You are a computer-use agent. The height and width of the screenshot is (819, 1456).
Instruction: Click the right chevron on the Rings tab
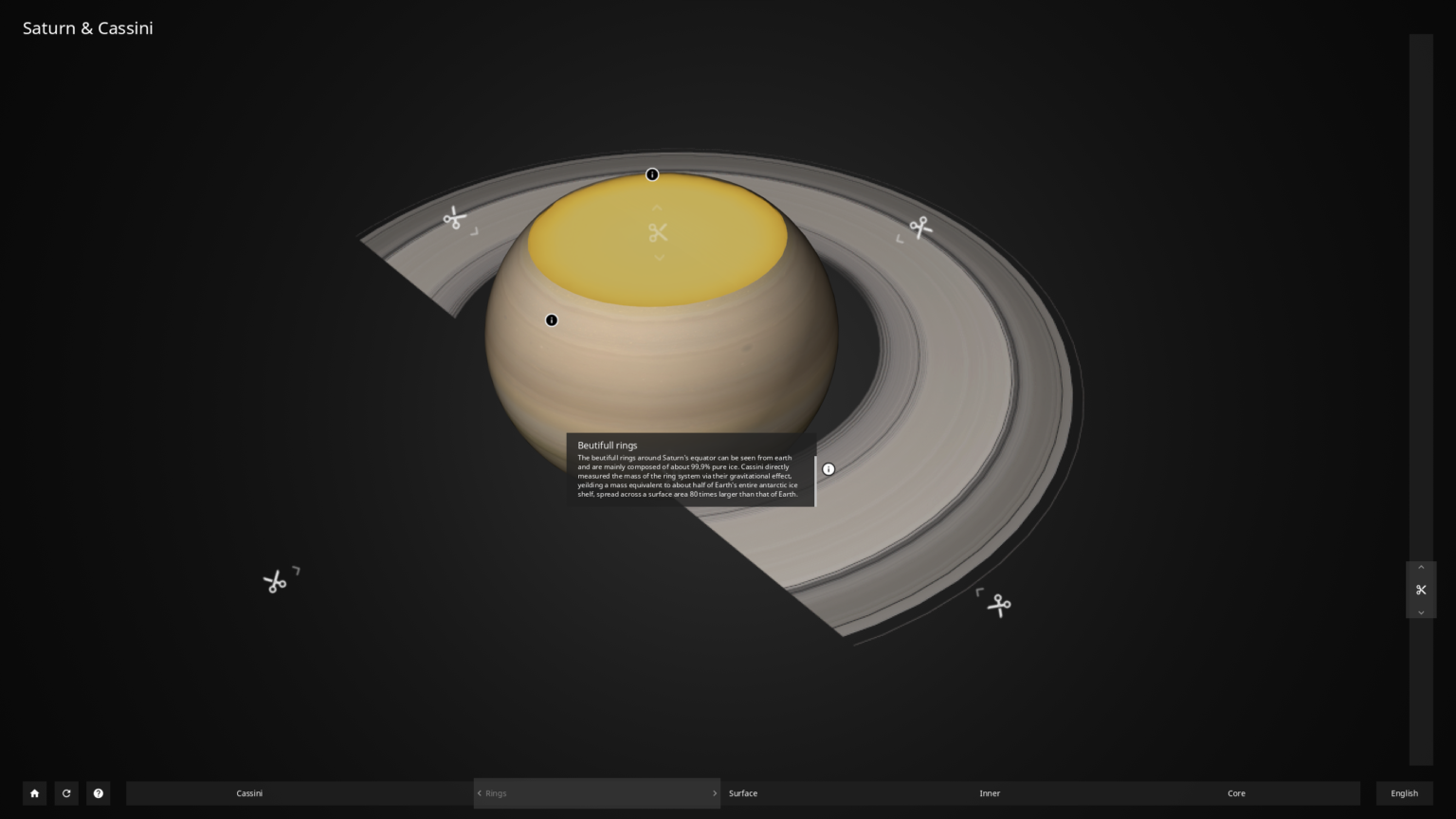714,793
